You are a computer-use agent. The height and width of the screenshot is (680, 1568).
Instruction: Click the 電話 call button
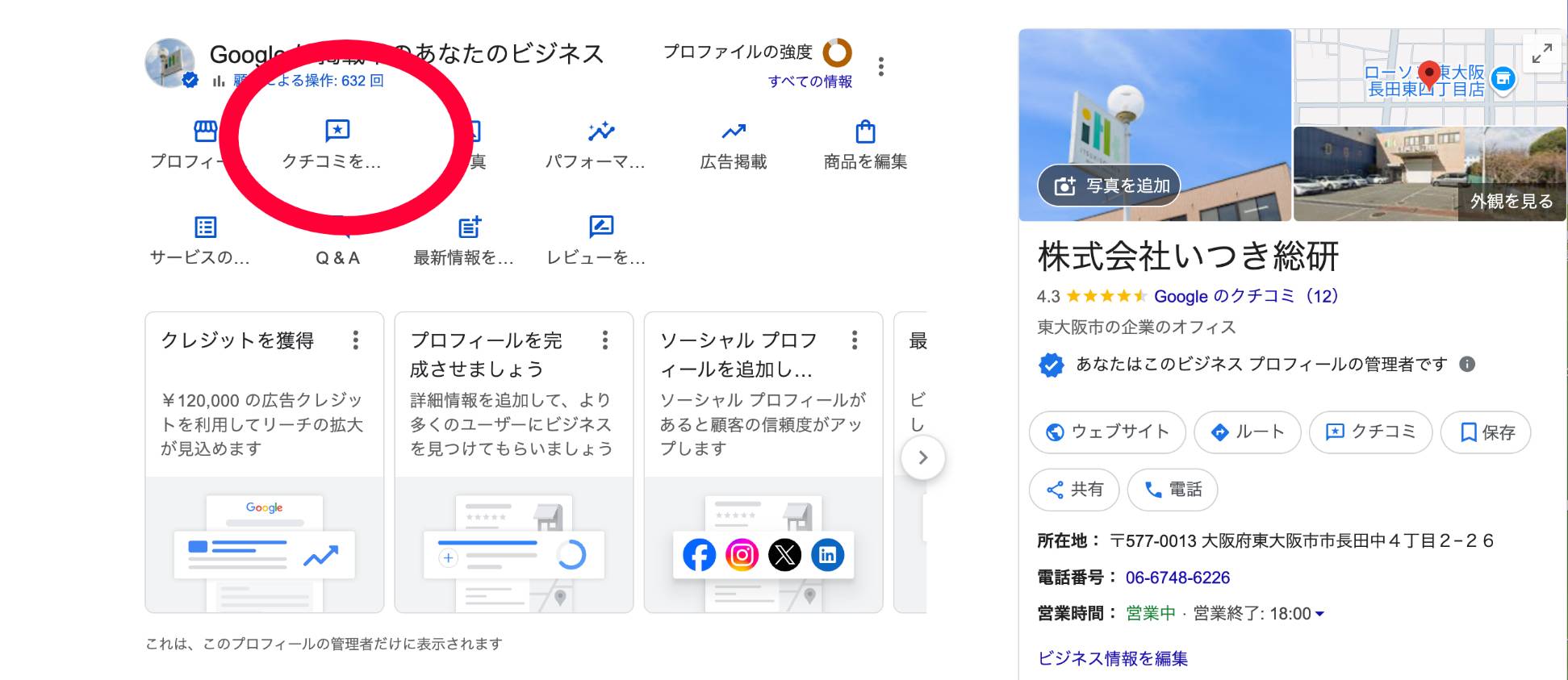pyautogui.click(x=1173, y=490)
